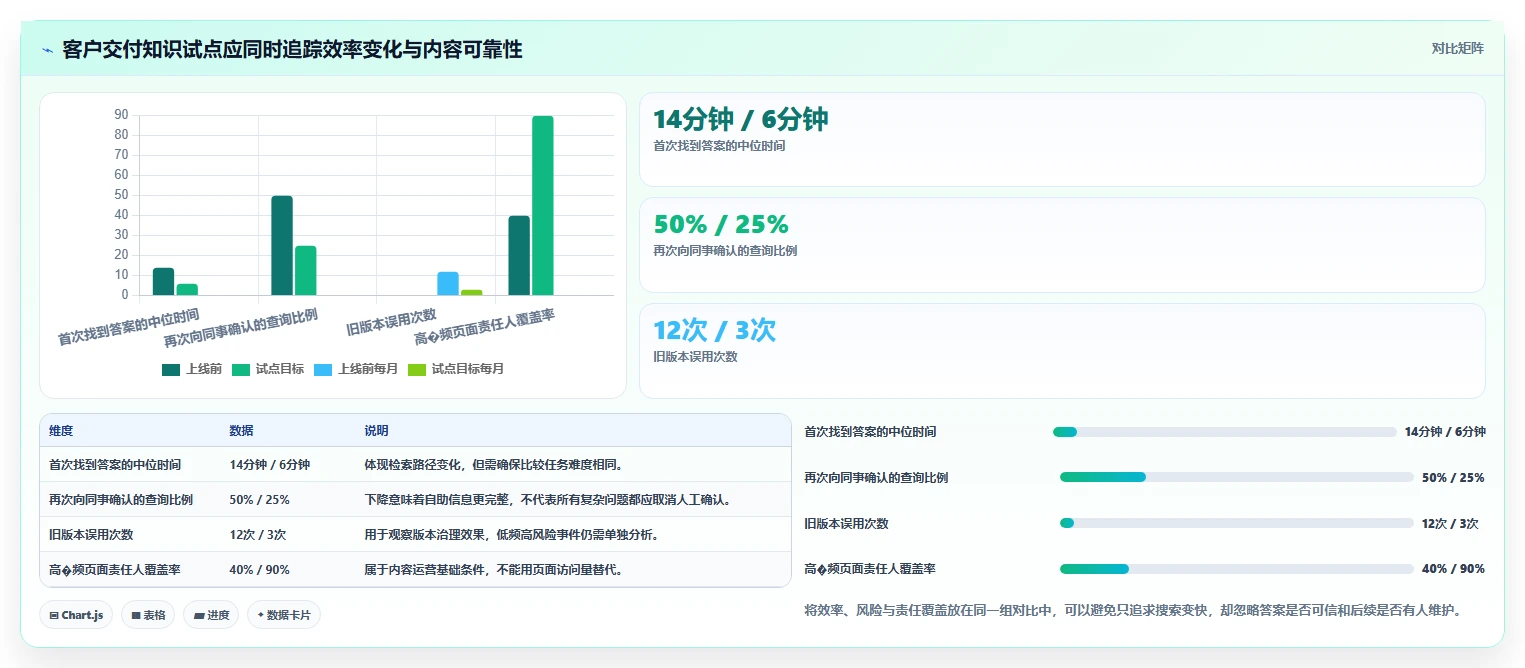
Task: Click progress value 14分钟 / 6分钟 at right
Action: pos(1445,432)
